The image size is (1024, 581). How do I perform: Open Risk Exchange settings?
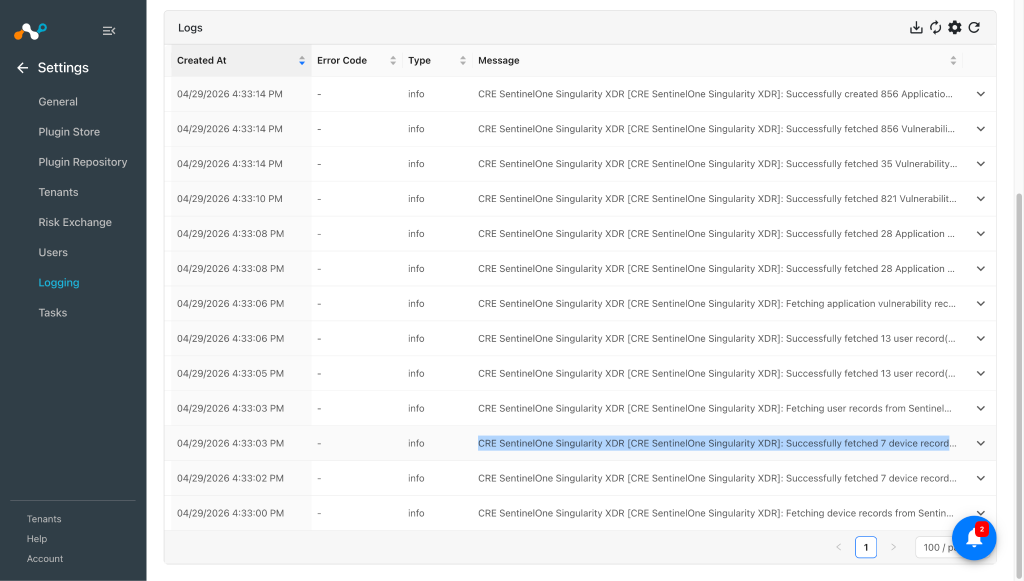pos(75,223)
